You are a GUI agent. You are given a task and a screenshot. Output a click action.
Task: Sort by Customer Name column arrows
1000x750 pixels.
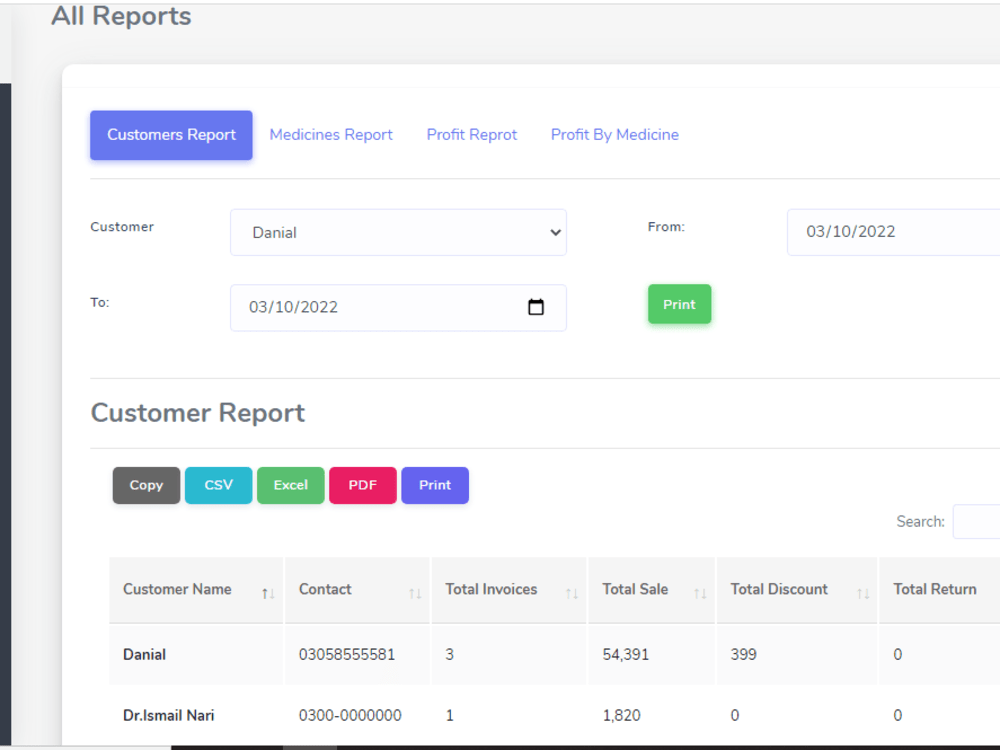[x=268, y=594]
